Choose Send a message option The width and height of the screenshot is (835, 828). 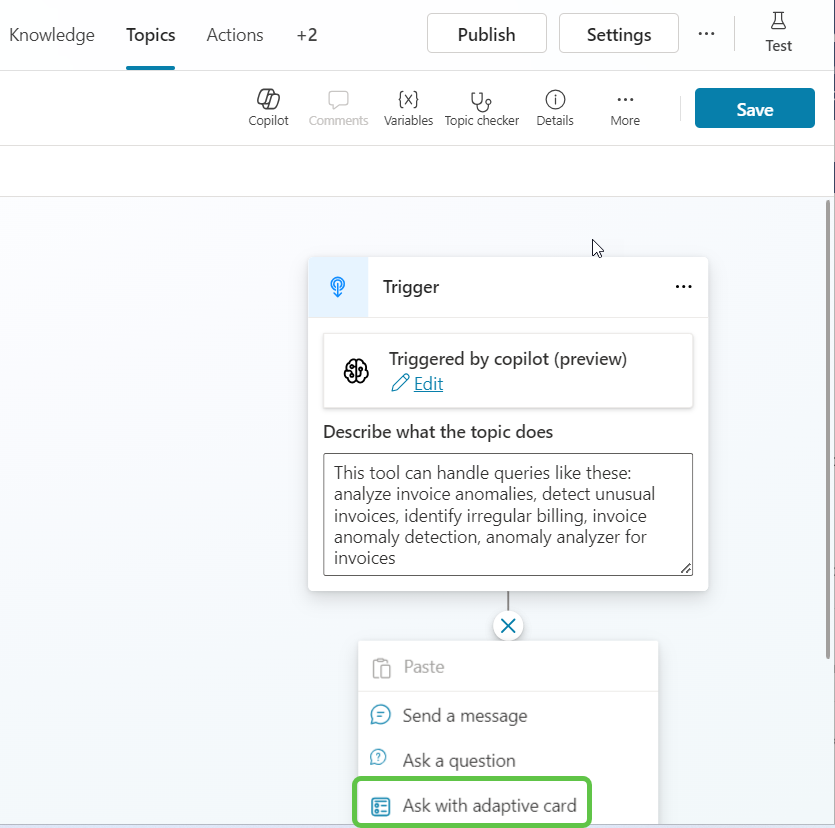click(x=464, y=715)
